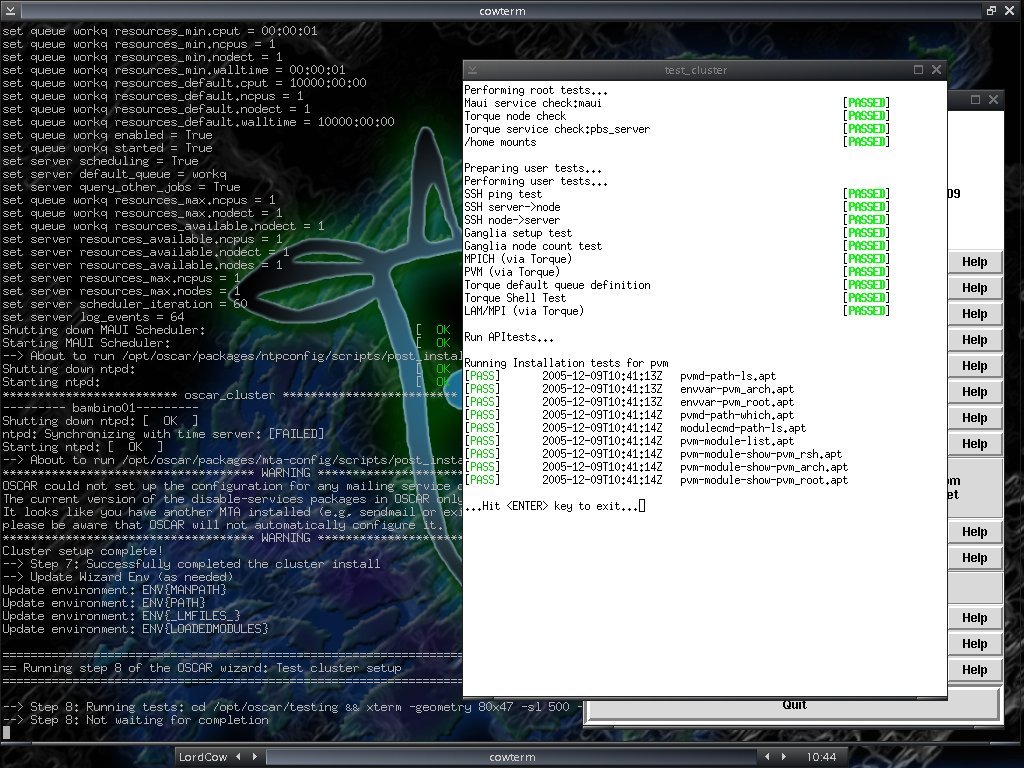
Task: Switch to next workspace beside LordCow
Action: 256,757
